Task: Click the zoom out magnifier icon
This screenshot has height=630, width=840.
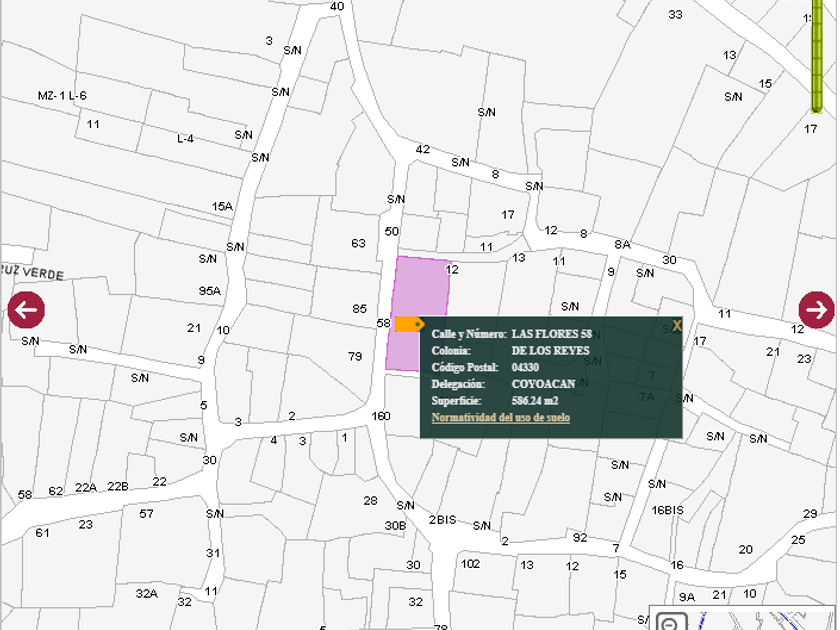Action: click(x=669, y=624)
